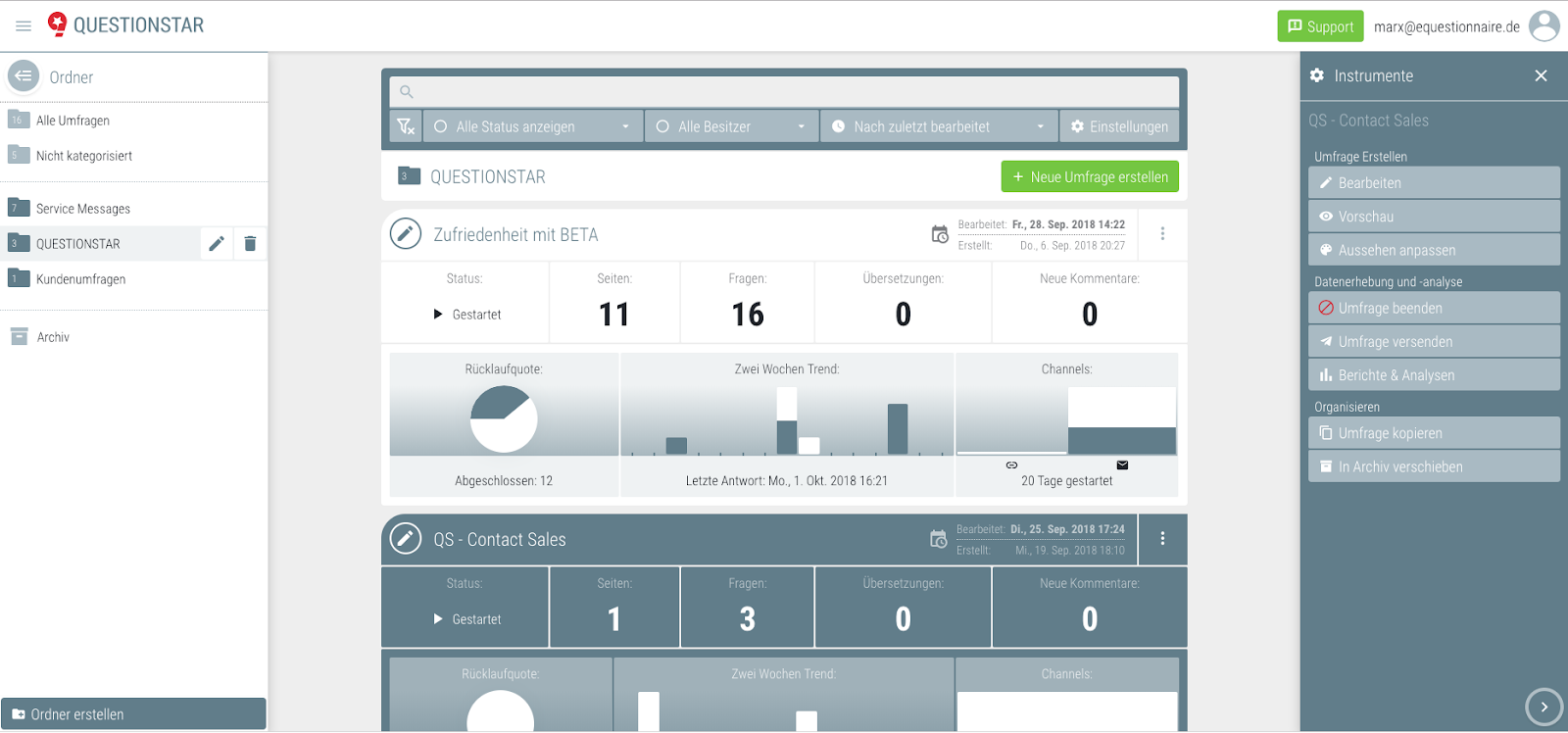Viewport: 1568px width, 733px height.
Task: Click the search magnifier icon
Action: point(407,92)
